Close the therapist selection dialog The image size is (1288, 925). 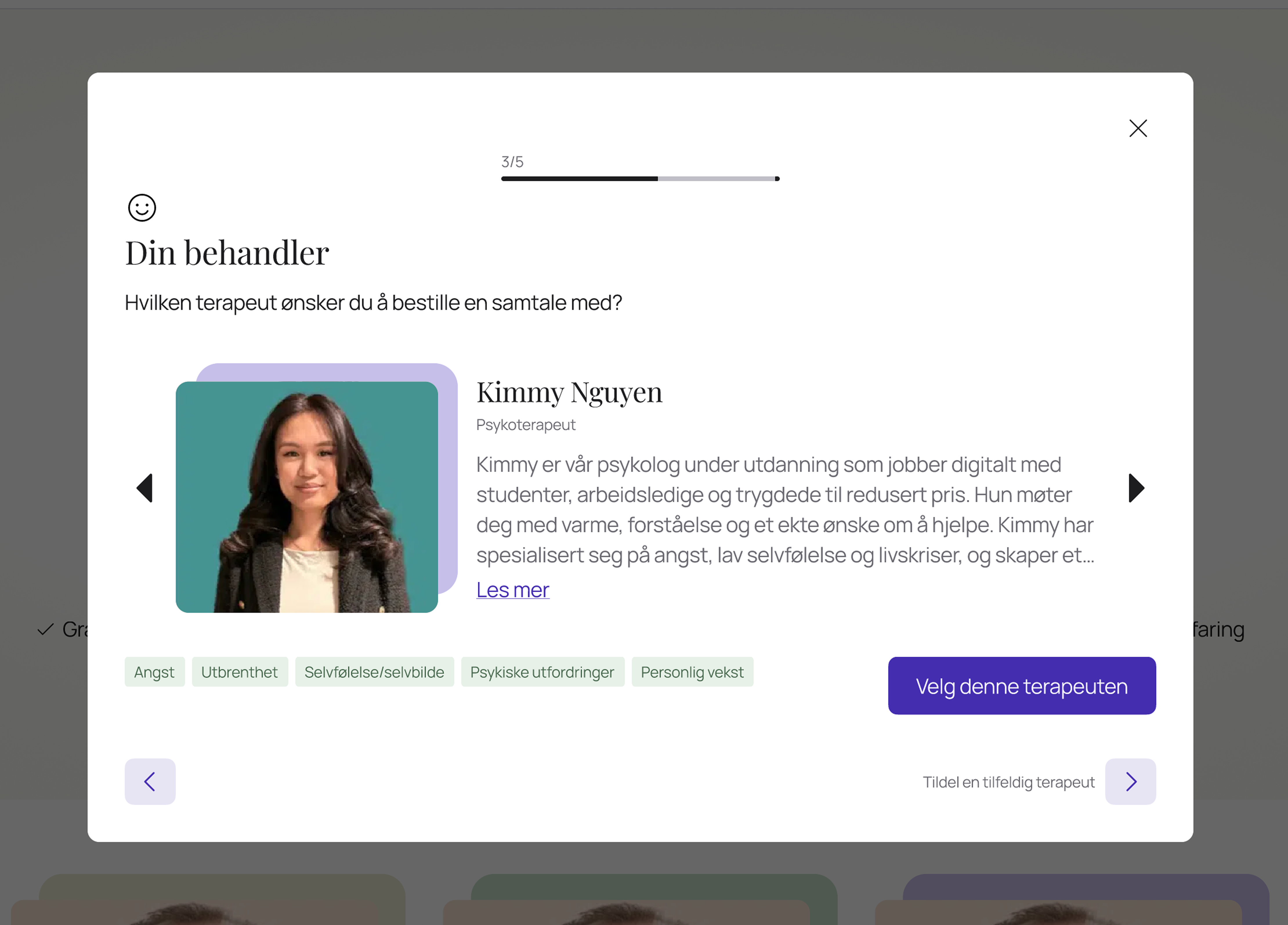click(1137, 129)
